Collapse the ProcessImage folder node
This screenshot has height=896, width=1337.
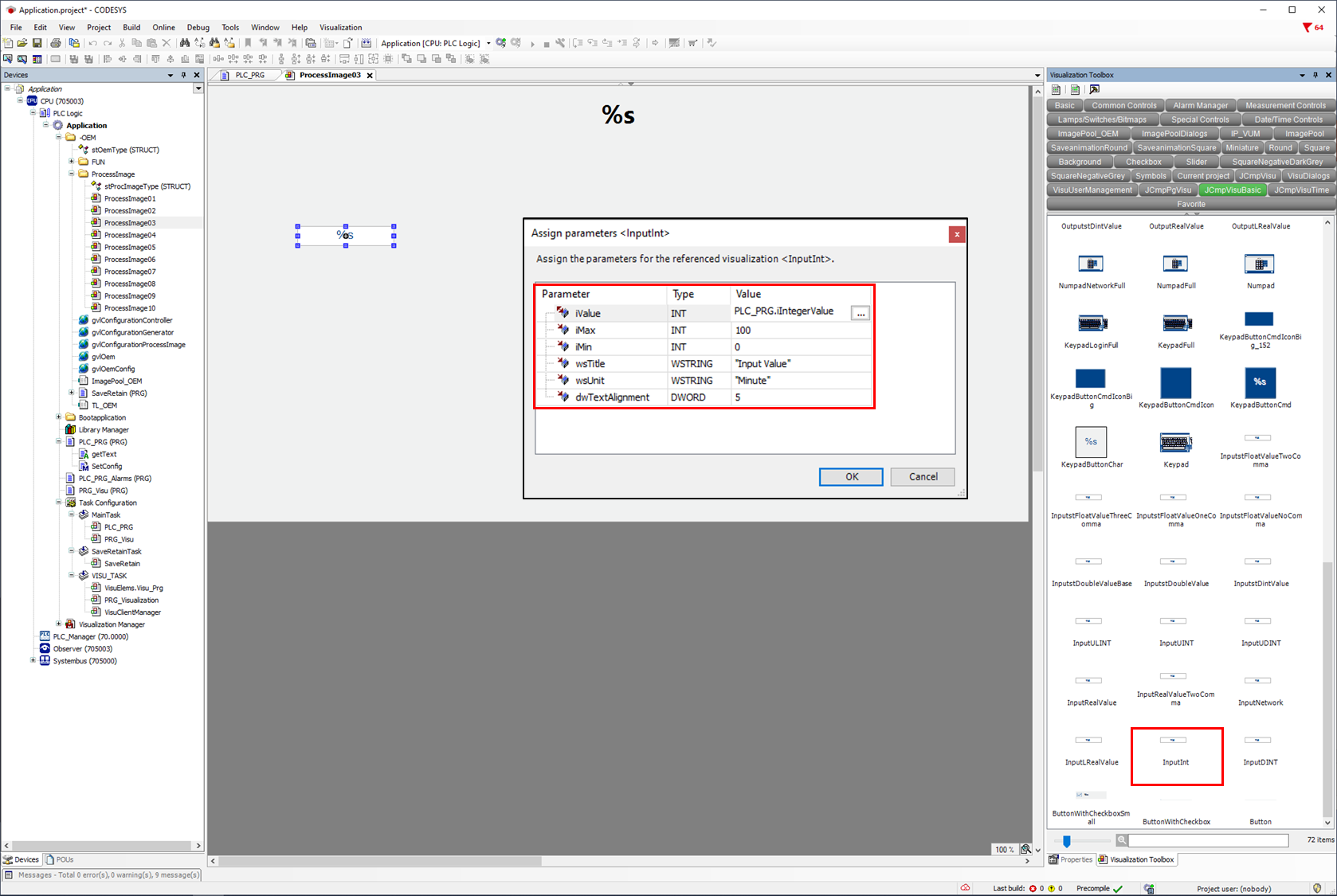click(72, 174)
